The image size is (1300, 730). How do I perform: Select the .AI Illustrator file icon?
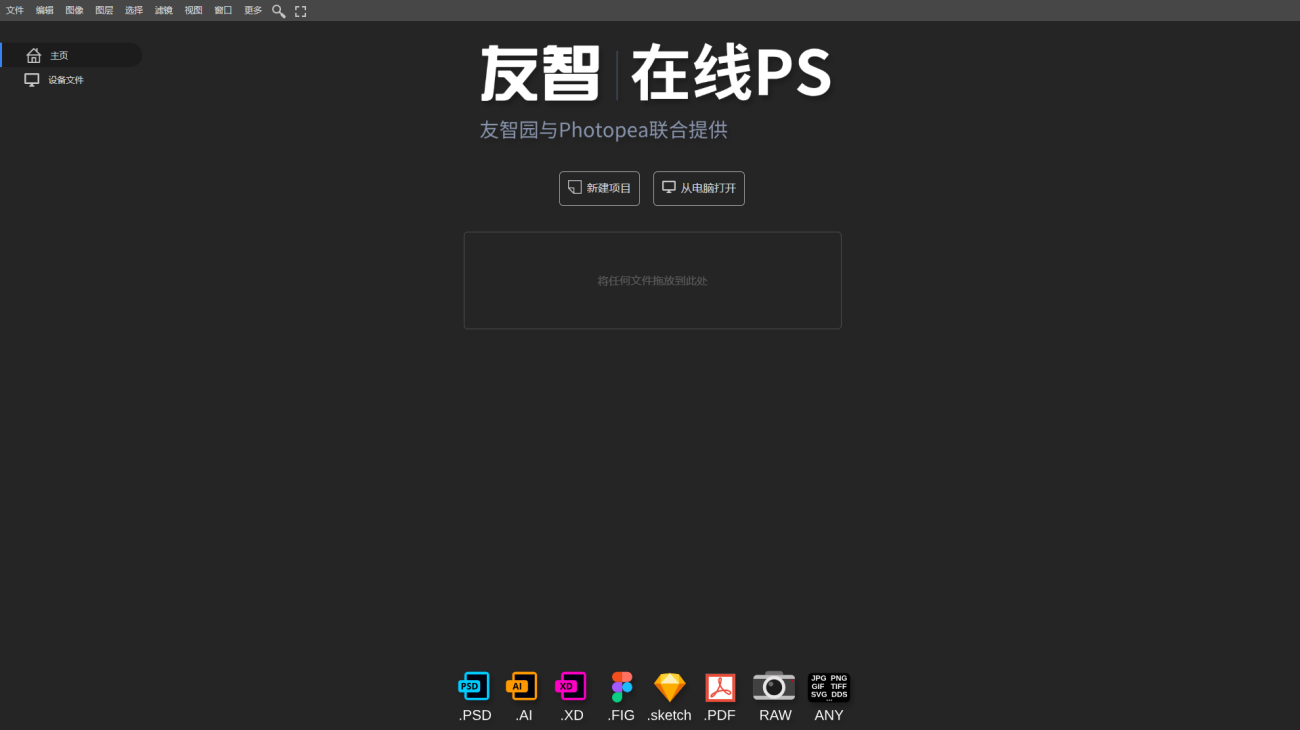pyautogui.click(x=521, y=687)
